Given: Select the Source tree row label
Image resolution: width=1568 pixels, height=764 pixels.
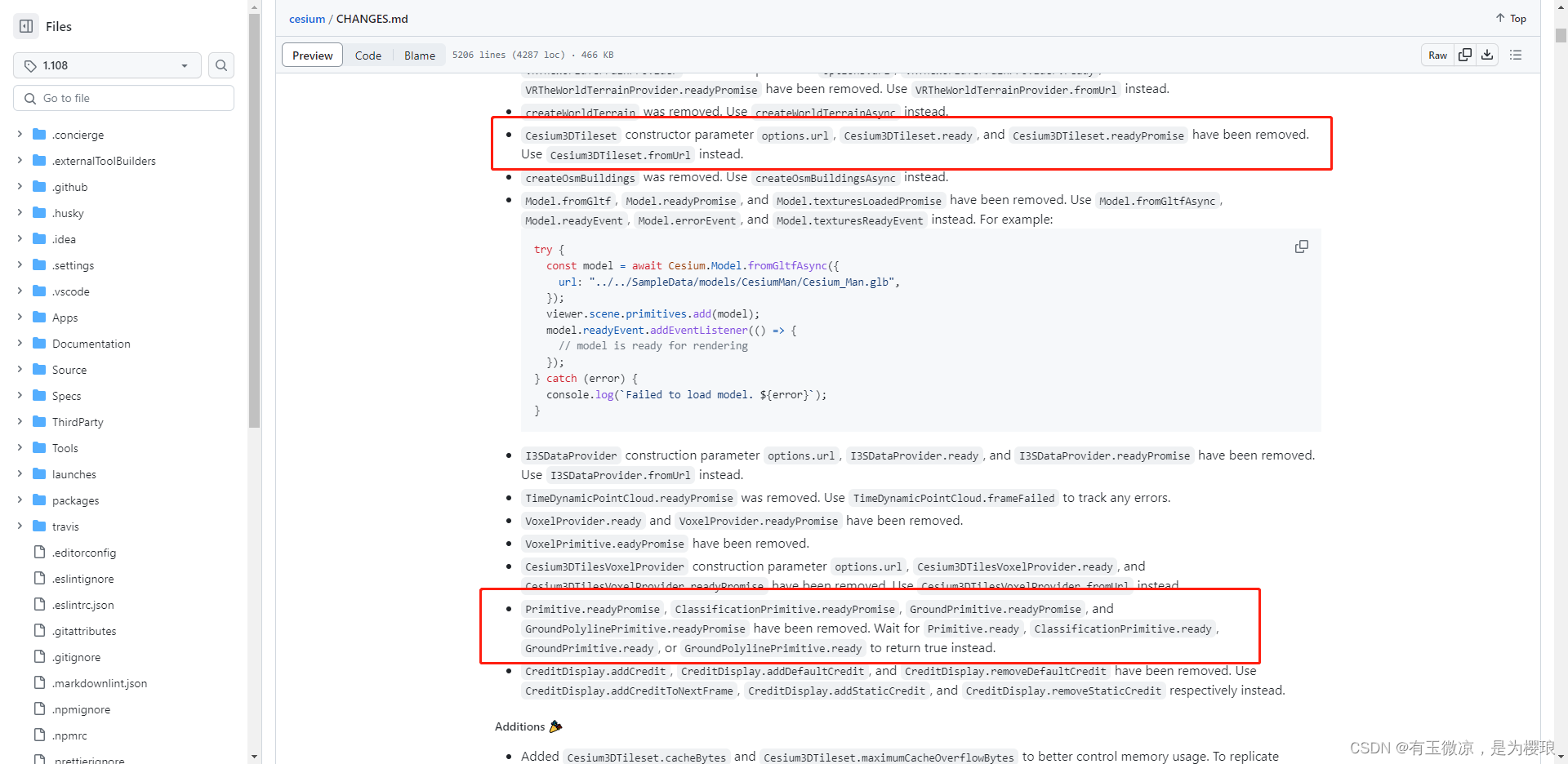Looking at the screenshot, I should tap(69, 370).
